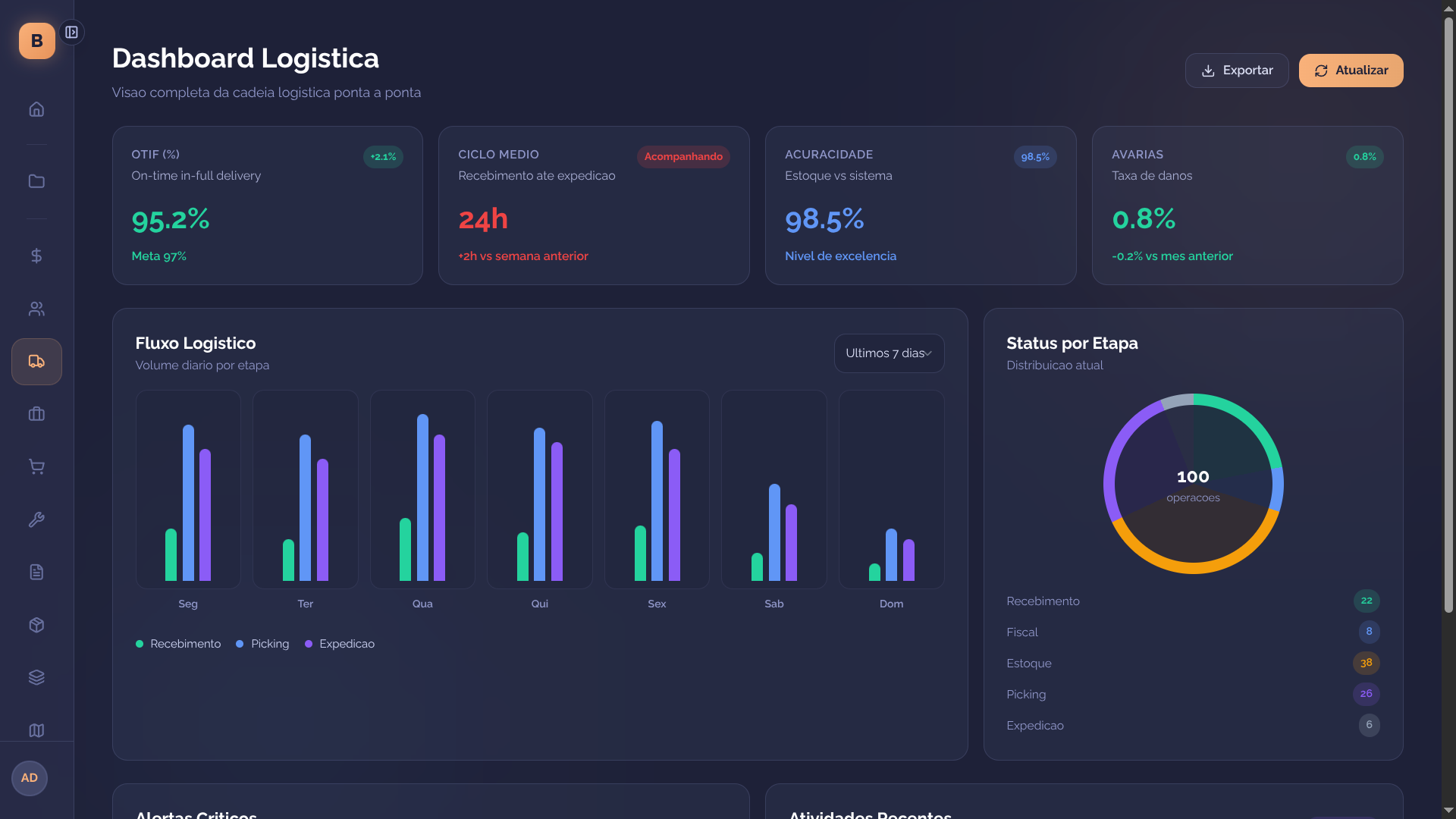
Task: Click the Meta 97% text
Action: (159, 256)
